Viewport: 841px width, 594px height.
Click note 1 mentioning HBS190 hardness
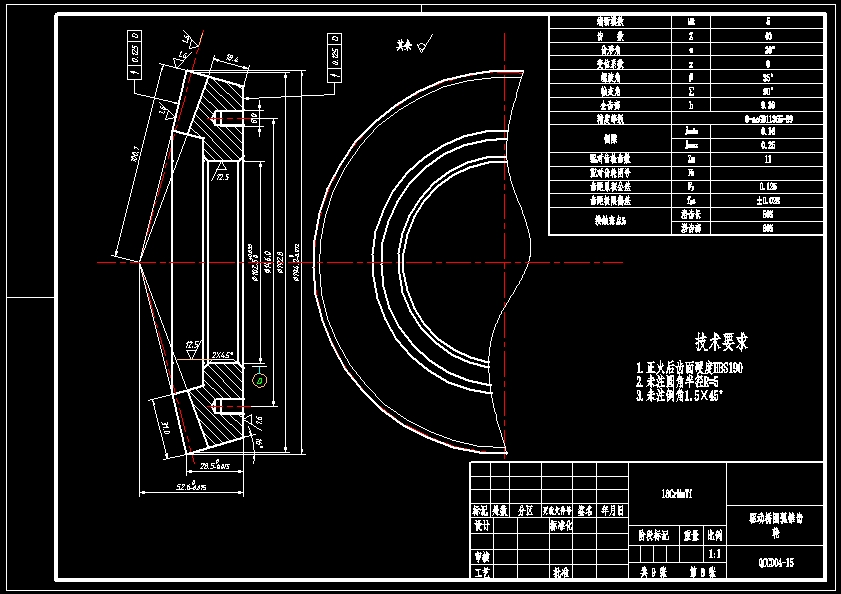click(x=690, y=368)
